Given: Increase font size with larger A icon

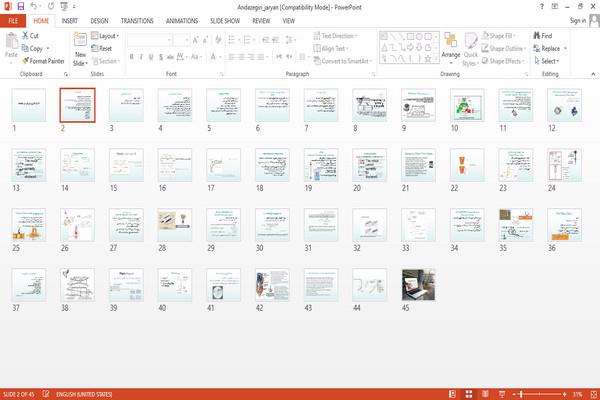Looking at the screenshot, I should click(196, 40).
